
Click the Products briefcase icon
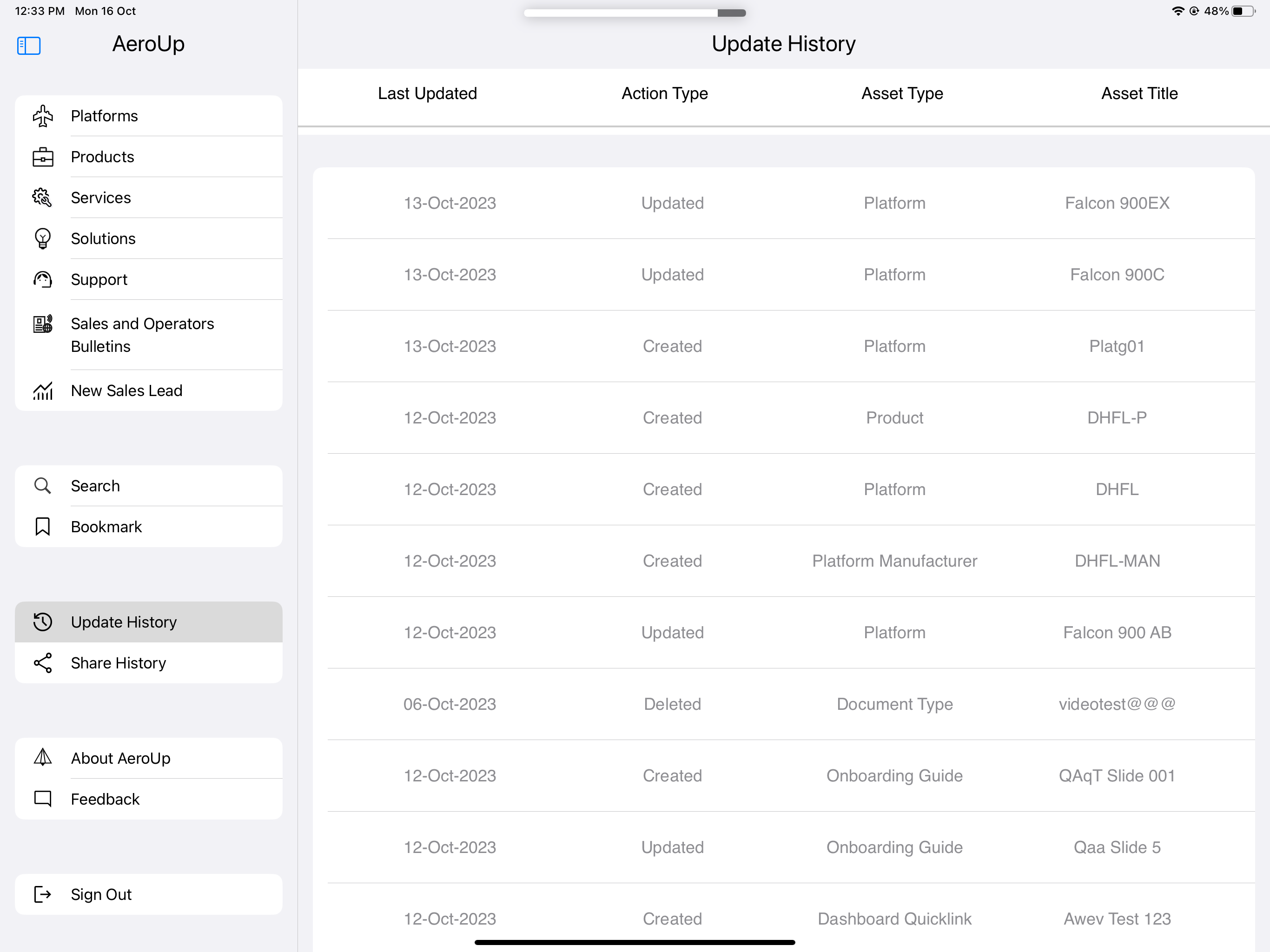pos(42,157)
